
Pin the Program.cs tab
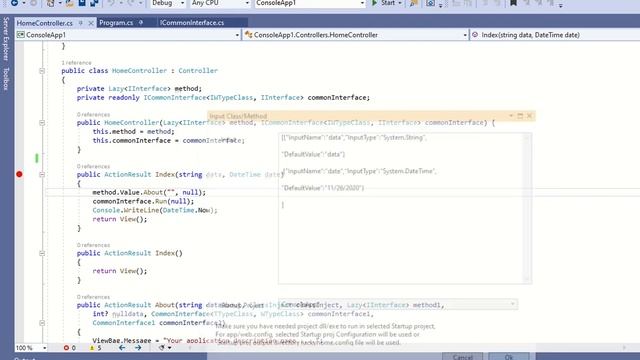tap(141, 23)
